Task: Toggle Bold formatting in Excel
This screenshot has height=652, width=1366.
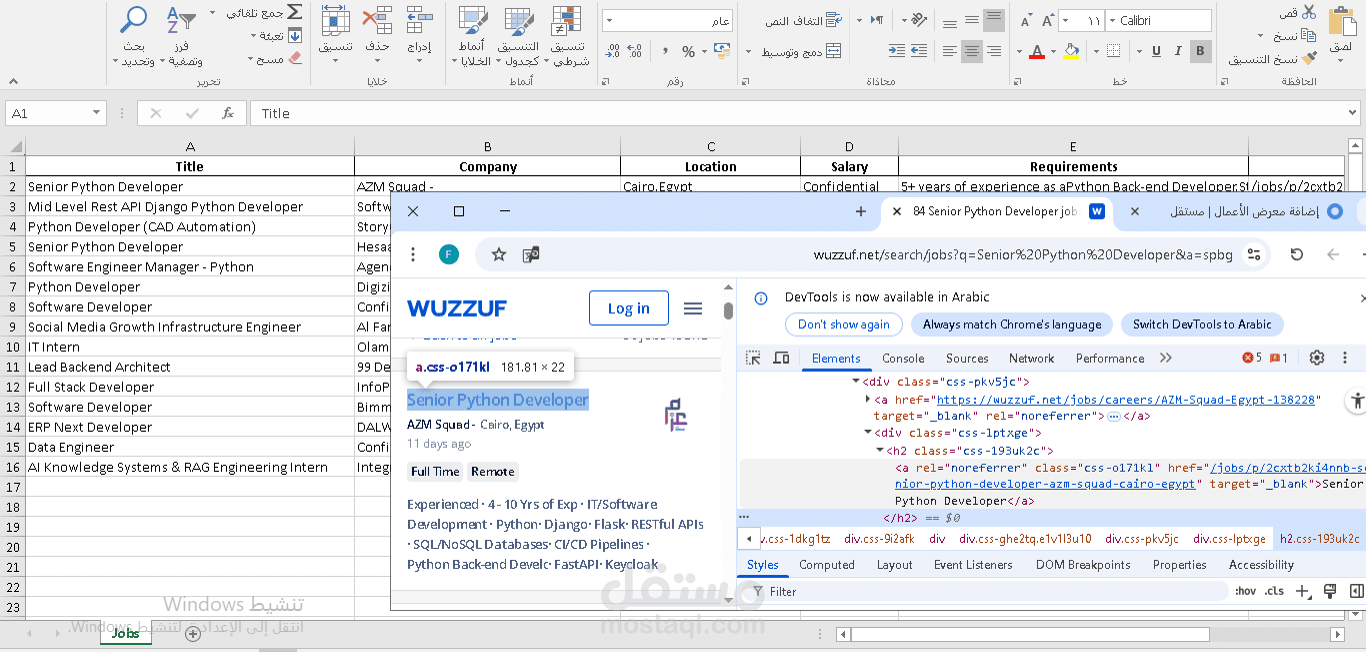Action: pyautogui.click(x=1201, y=51)
